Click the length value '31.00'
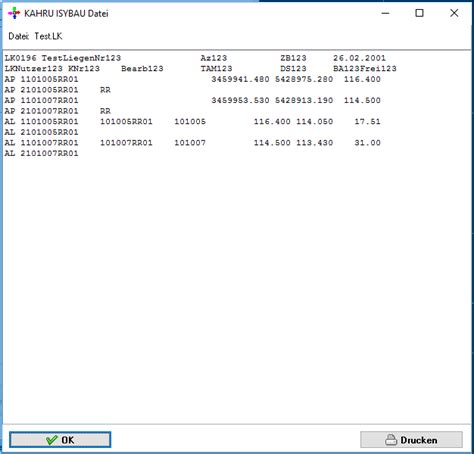 pyautogui.click(x=367, y=143)
